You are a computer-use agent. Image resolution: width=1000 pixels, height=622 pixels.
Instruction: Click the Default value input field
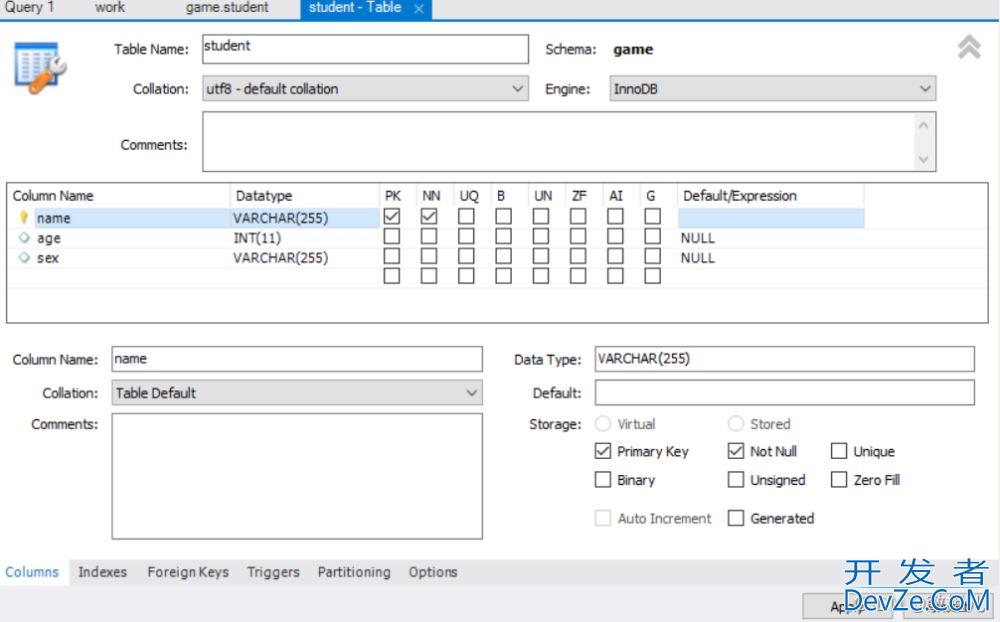pos(784,392)
